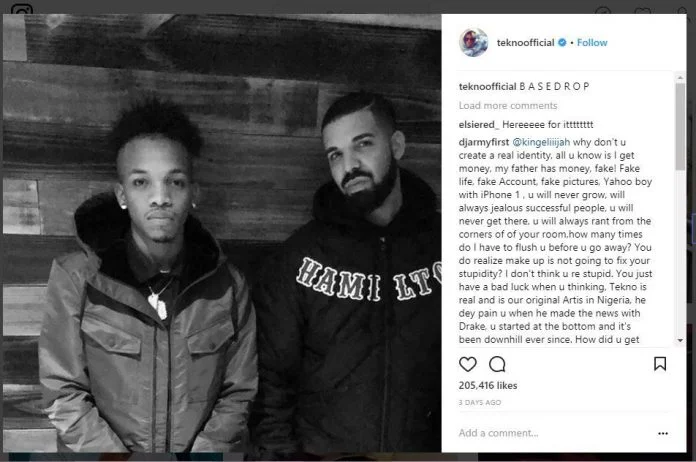
Task: Open Instagram home via the camera logo
Action: pos(22,9)
